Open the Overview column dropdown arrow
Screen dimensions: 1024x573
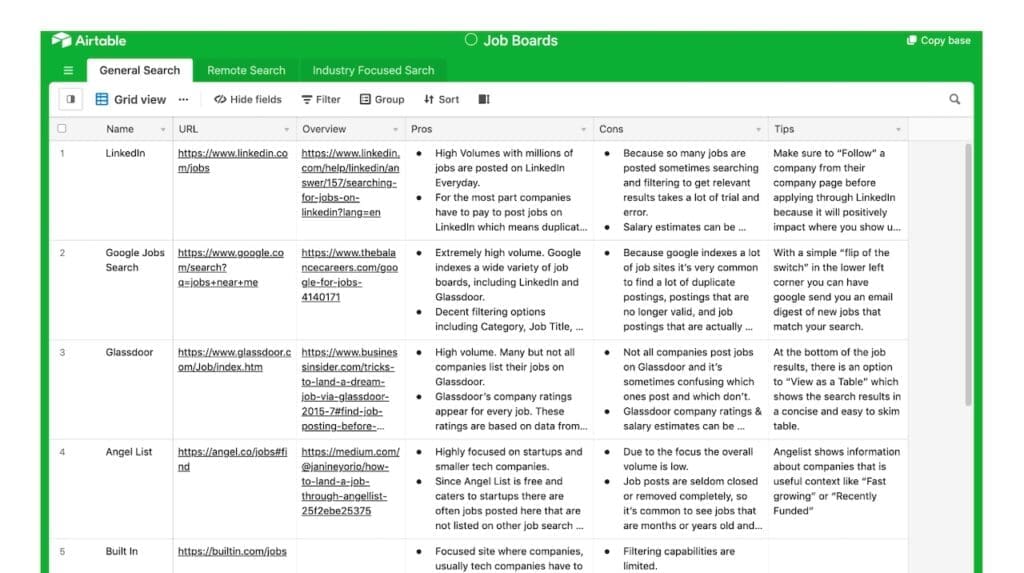tap(396, 129)
